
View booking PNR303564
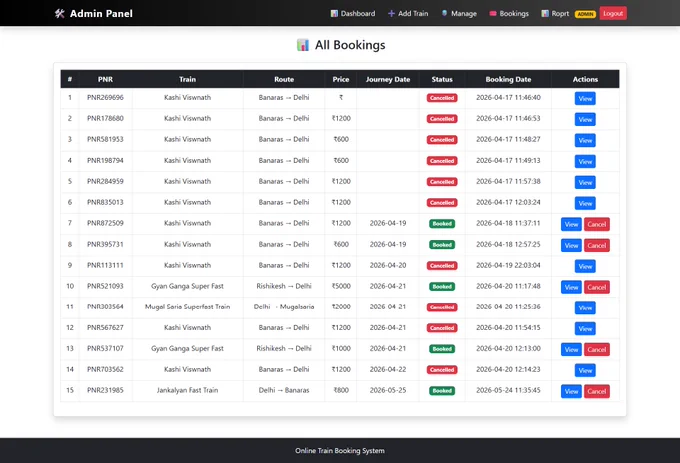[585, 308]
